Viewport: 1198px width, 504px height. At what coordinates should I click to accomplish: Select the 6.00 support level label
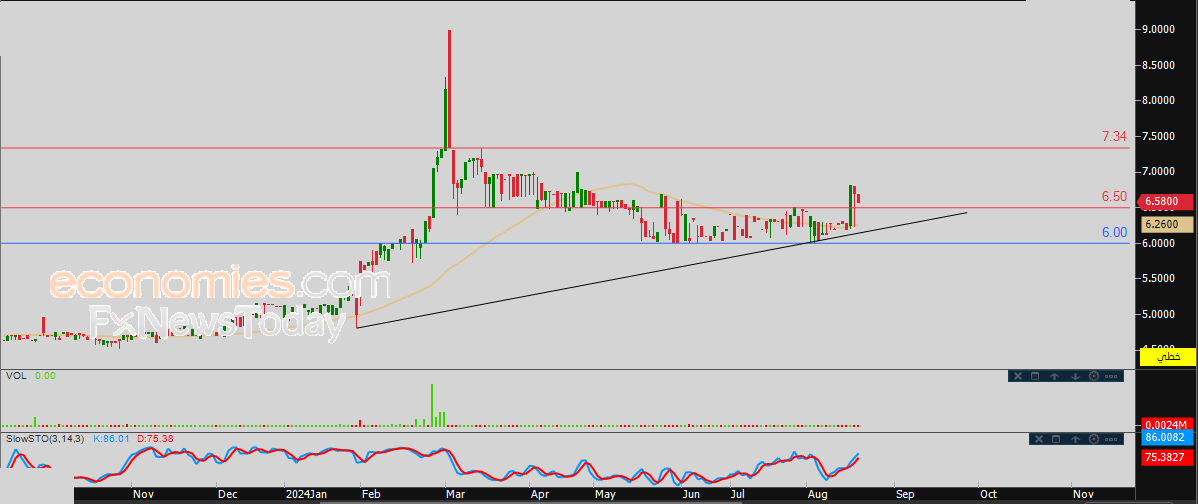[1114, 233]
